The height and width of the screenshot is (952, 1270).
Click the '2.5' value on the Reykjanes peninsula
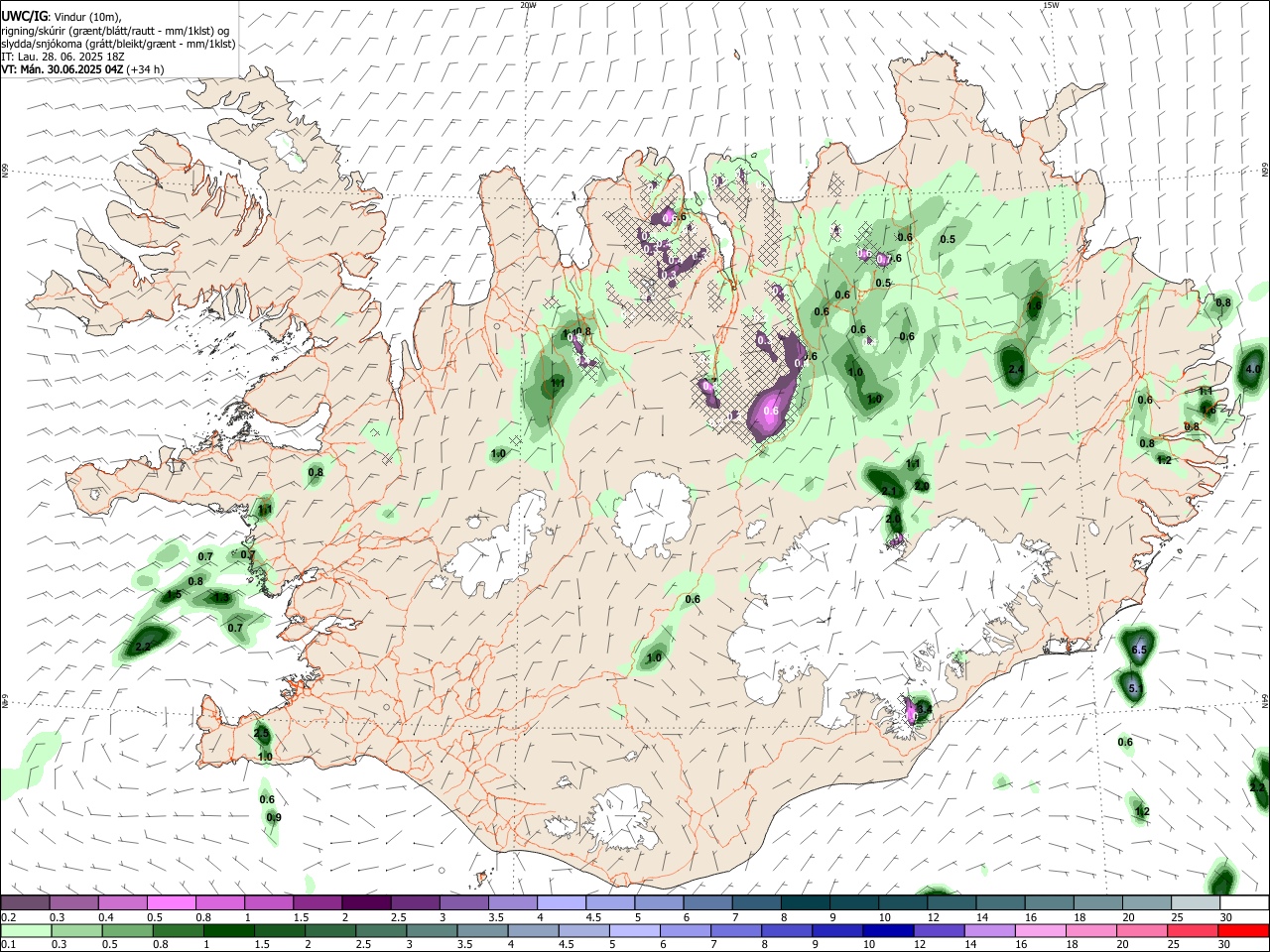pos(262,734)
